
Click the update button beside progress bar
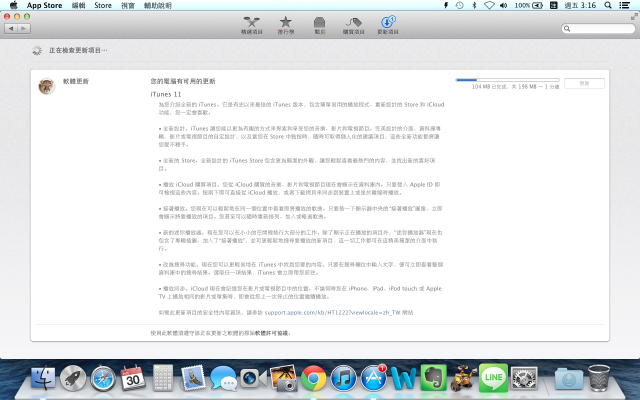pyautogui.click(x=584, y=83)
